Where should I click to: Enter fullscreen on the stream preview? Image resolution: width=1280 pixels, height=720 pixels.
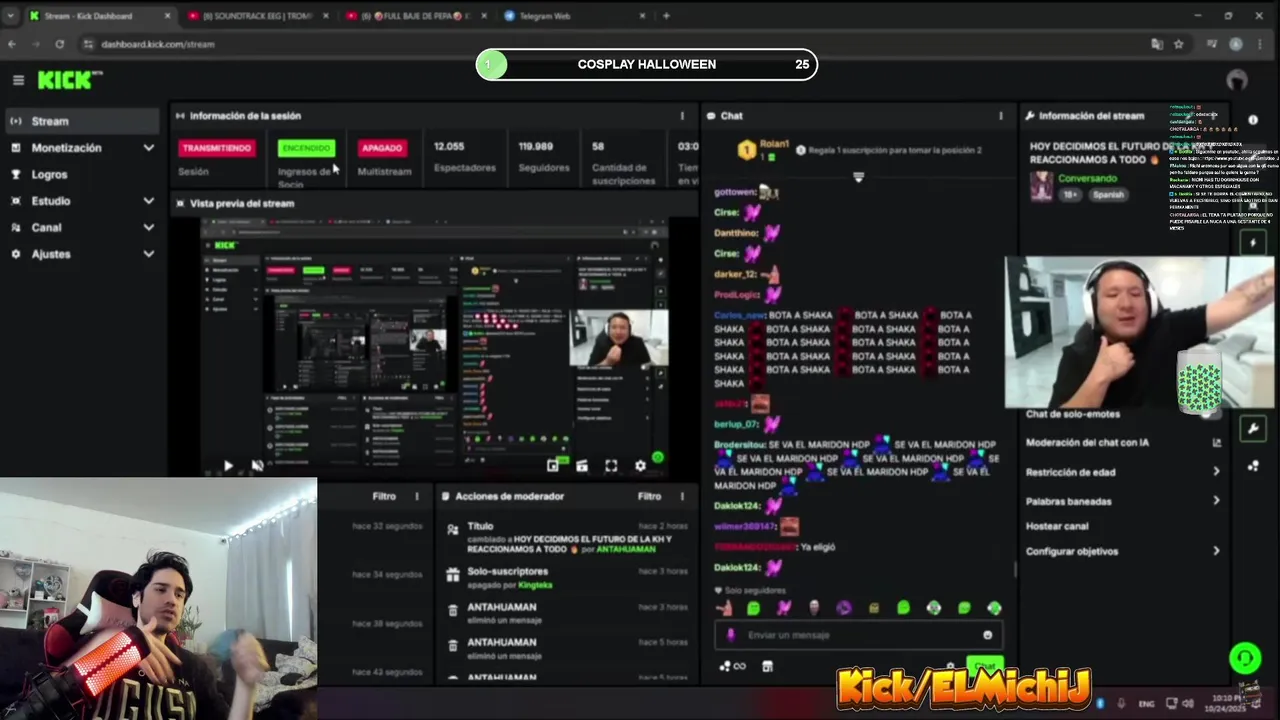[611, 465]
